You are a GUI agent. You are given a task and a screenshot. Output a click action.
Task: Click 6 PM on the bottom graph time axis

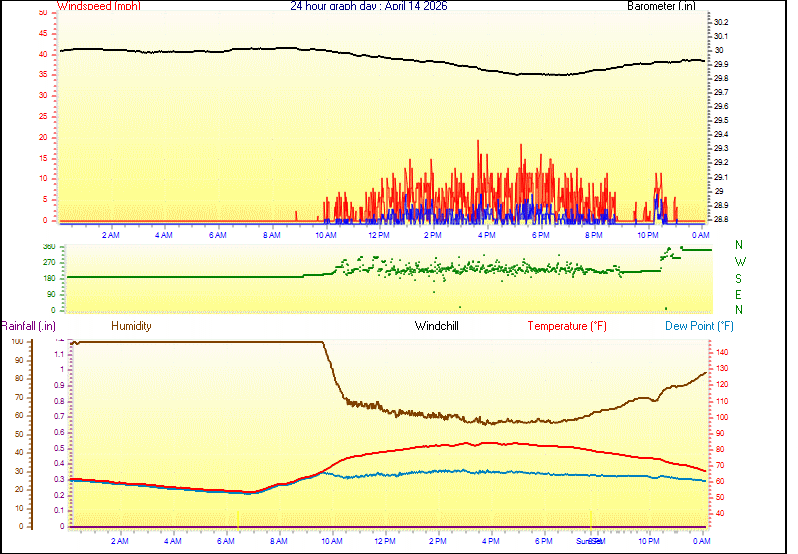click(x=544, y=541)
